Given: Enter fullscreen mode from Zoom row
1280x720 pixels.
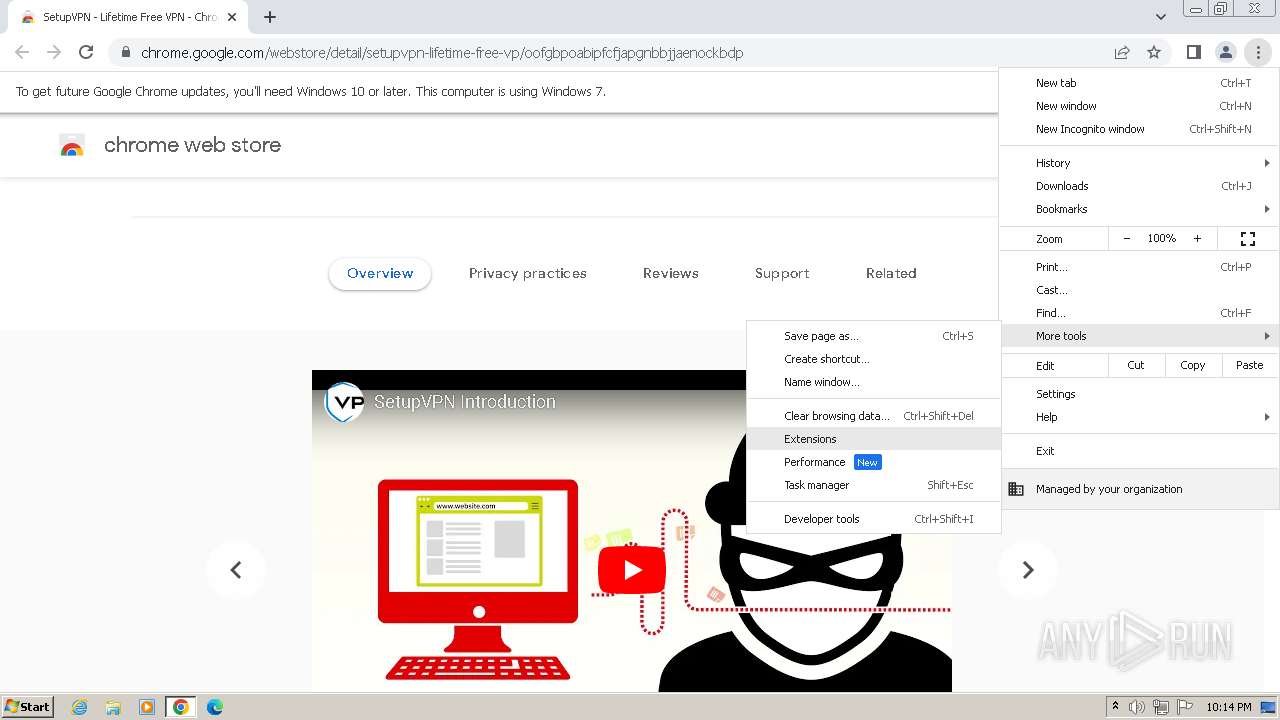Looking at the screenshot, I should click(1248, 239).
